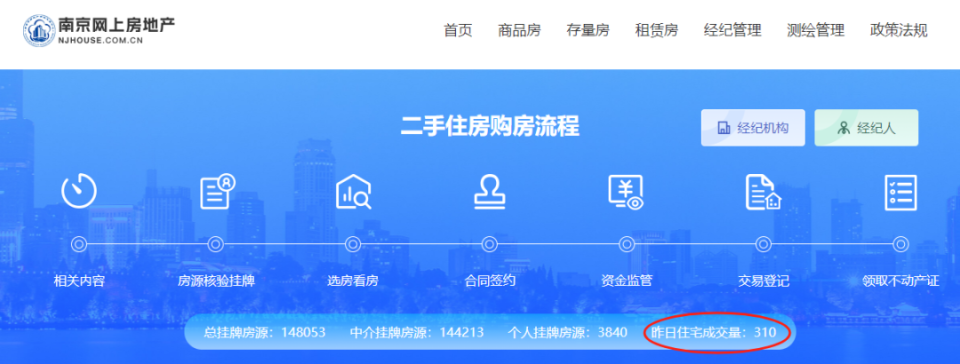Viewport: 960px width, 364px height.
Task: Click timeline node above 资金监管
Action: click(626, 244)
